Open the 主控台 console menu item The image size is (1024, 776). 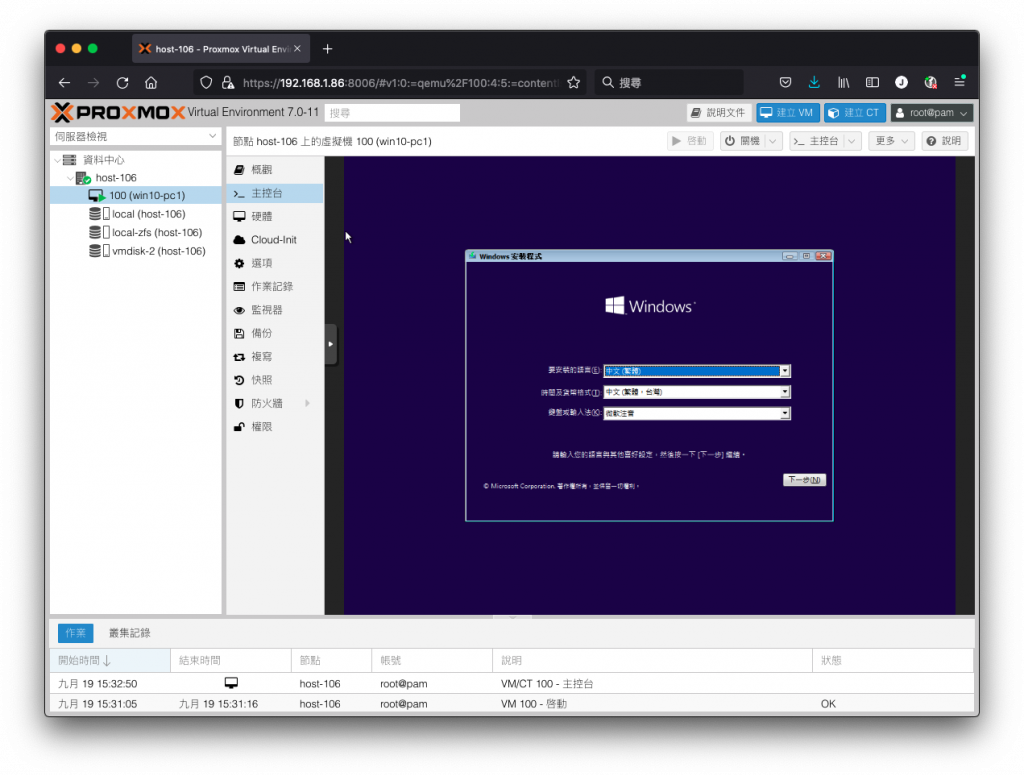tap(275, 193)
